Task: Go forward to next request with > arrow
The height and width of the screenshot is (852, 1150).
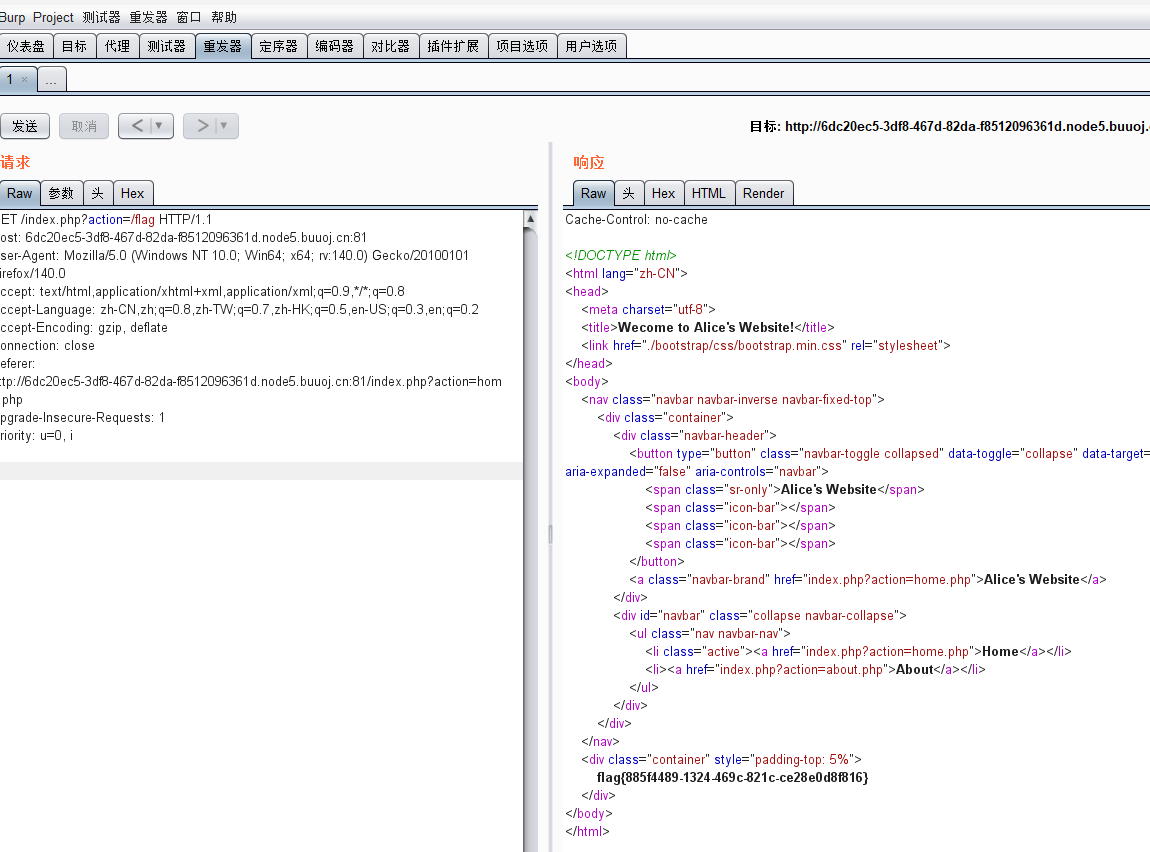Action: coord(202,126)
